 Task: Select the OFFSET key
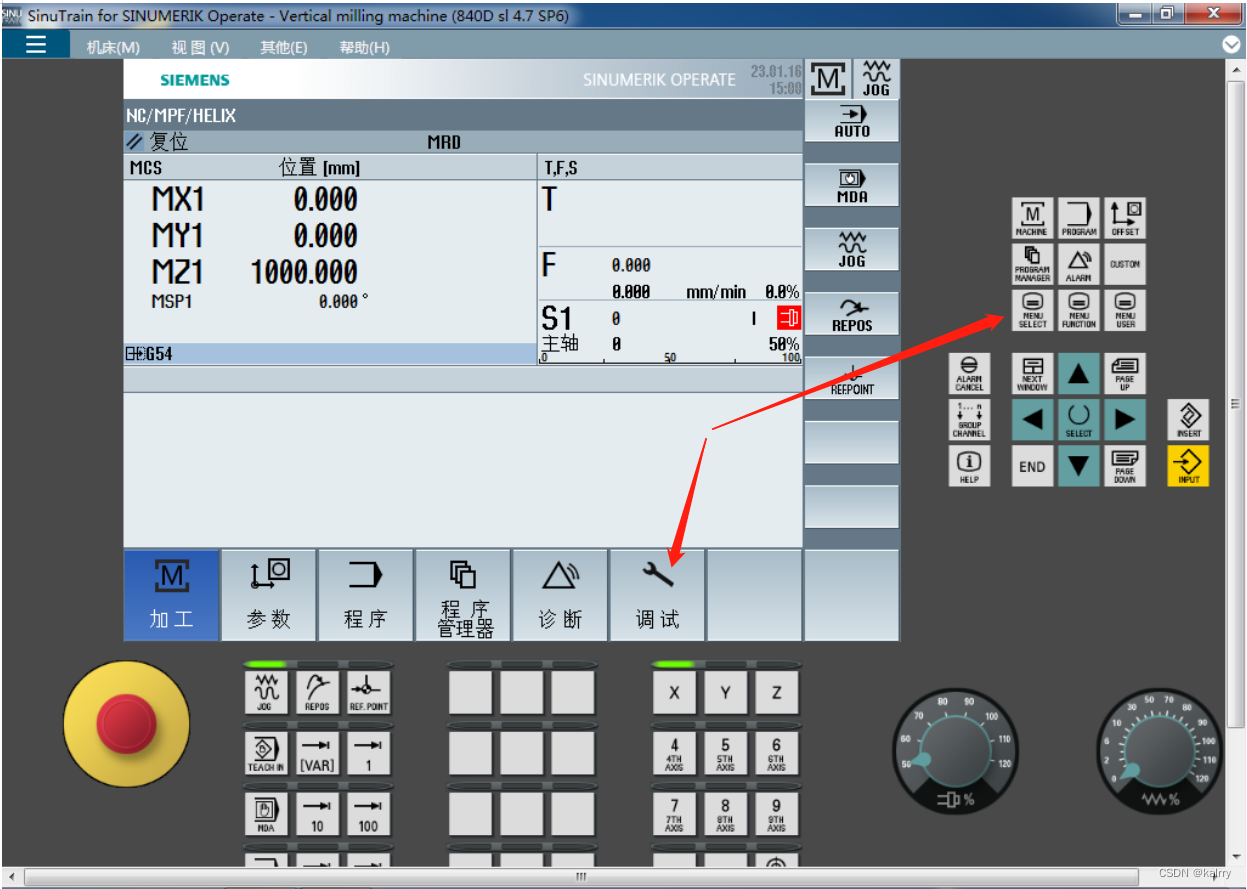1125,218
